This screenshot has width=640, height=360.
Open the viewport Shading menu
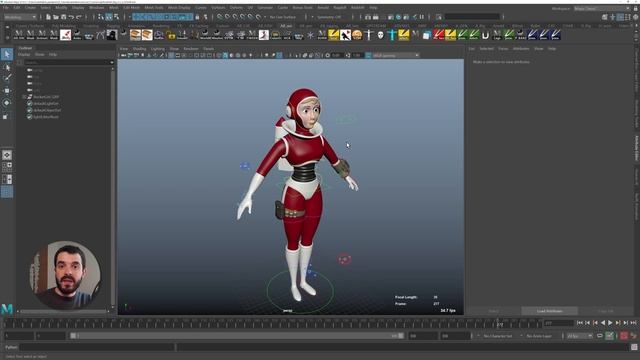(140, 49)
